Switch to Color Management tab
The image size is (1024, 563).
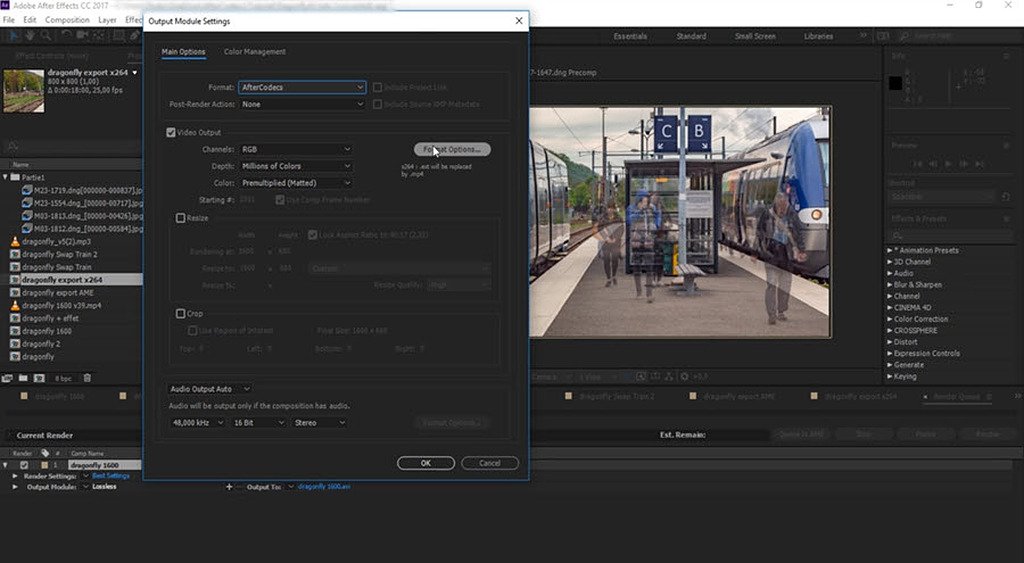coord(255,52)
